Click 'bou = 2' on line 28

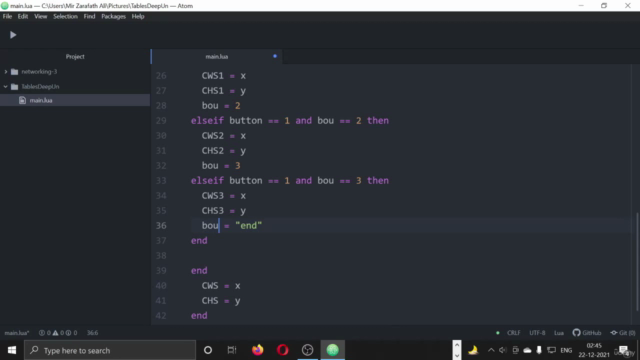click(x=221, y=106)
